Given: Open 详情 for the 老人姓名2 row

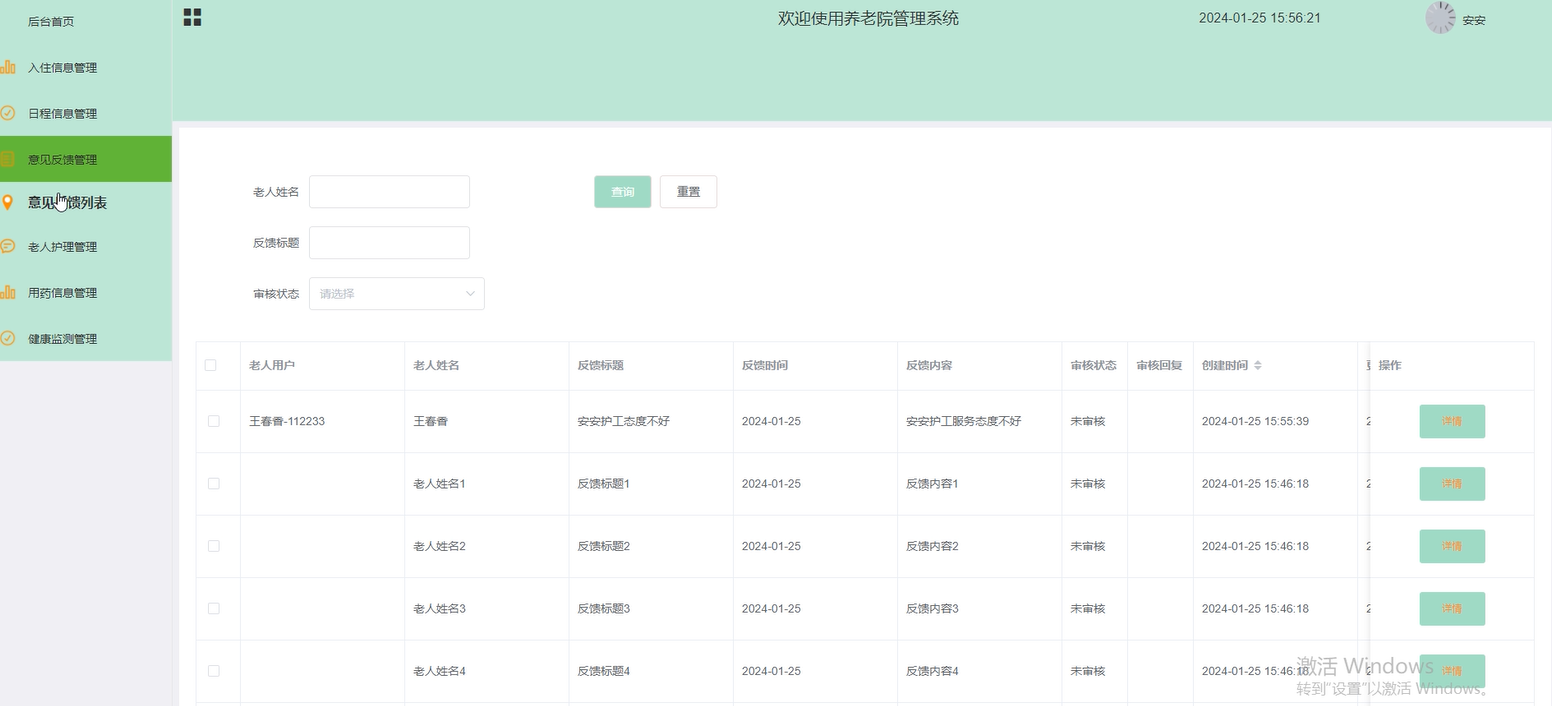Looking at the screenshot, I should pos(1452,546).
